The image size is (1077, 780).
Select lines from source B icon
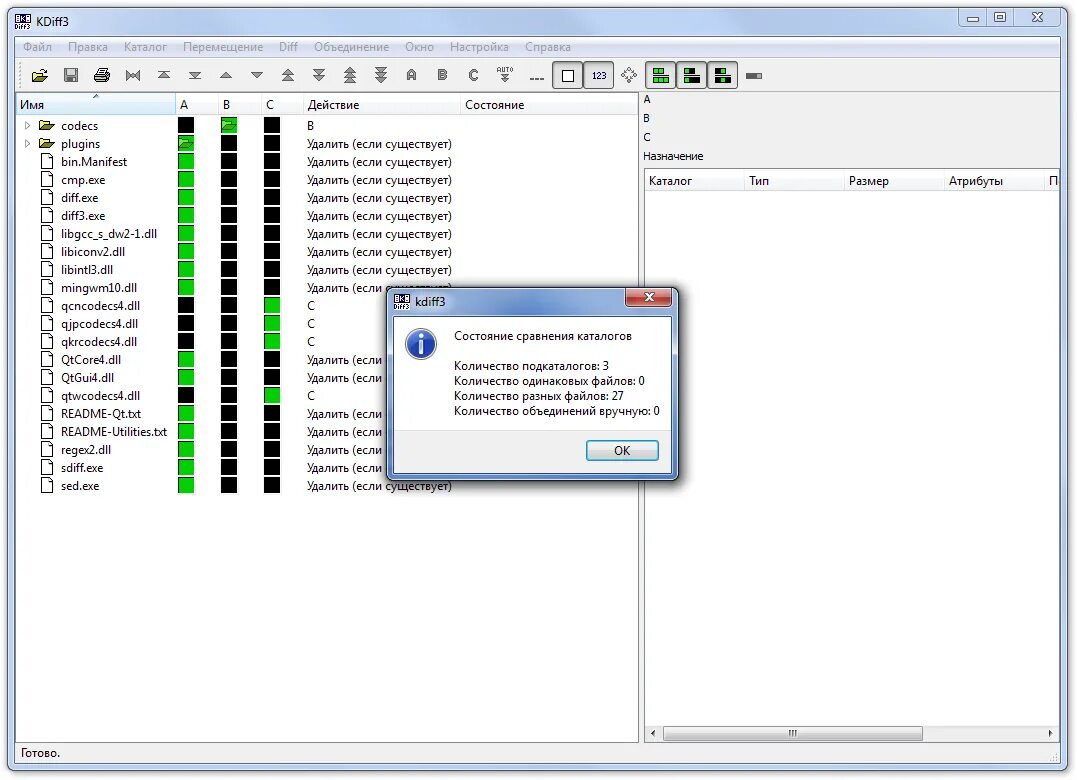tap(442, 76)
